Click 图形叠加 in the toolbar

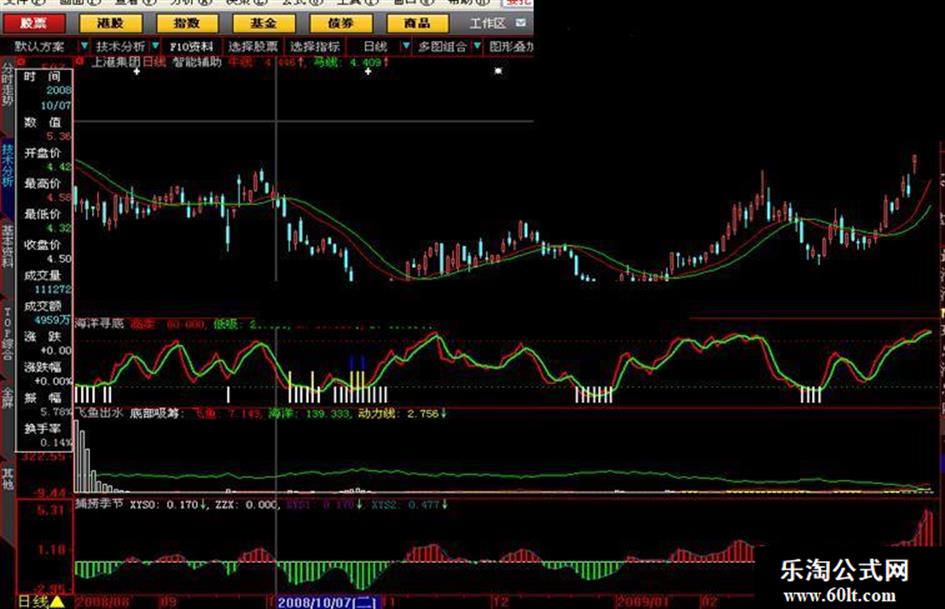(511, 46)
